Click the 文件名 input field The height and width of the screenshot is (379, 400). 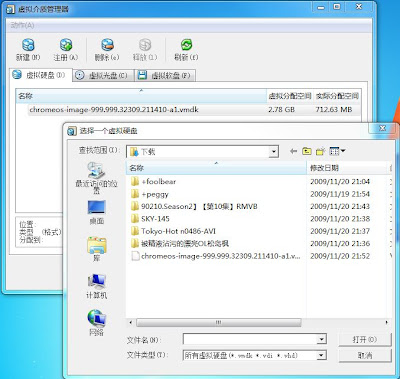click(250, 340)
